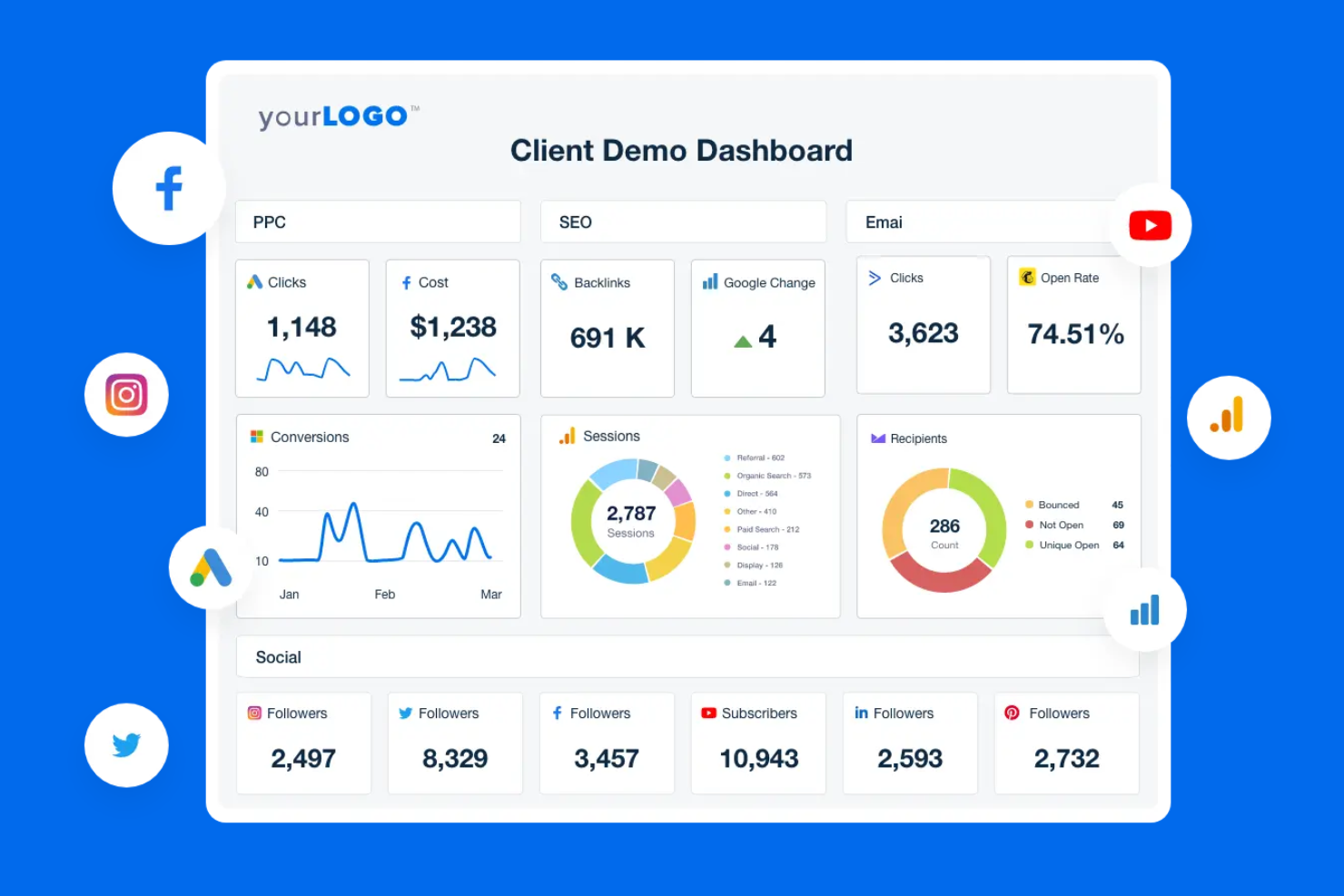Click the LinkedIn icon in Followers card
Viewport: 1344px width, 896px height.
pos(861,713)
